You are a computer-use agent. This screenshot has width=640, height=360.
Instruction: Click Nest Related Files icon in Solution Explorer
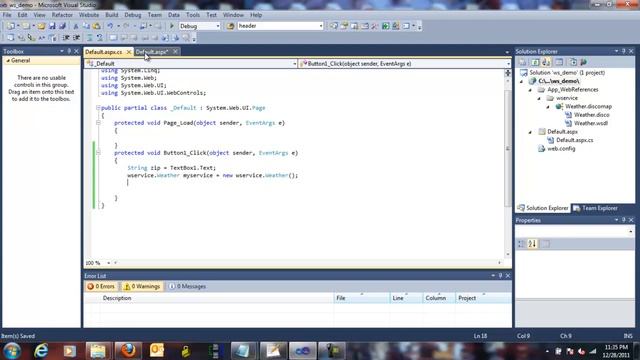pos(547,62)
